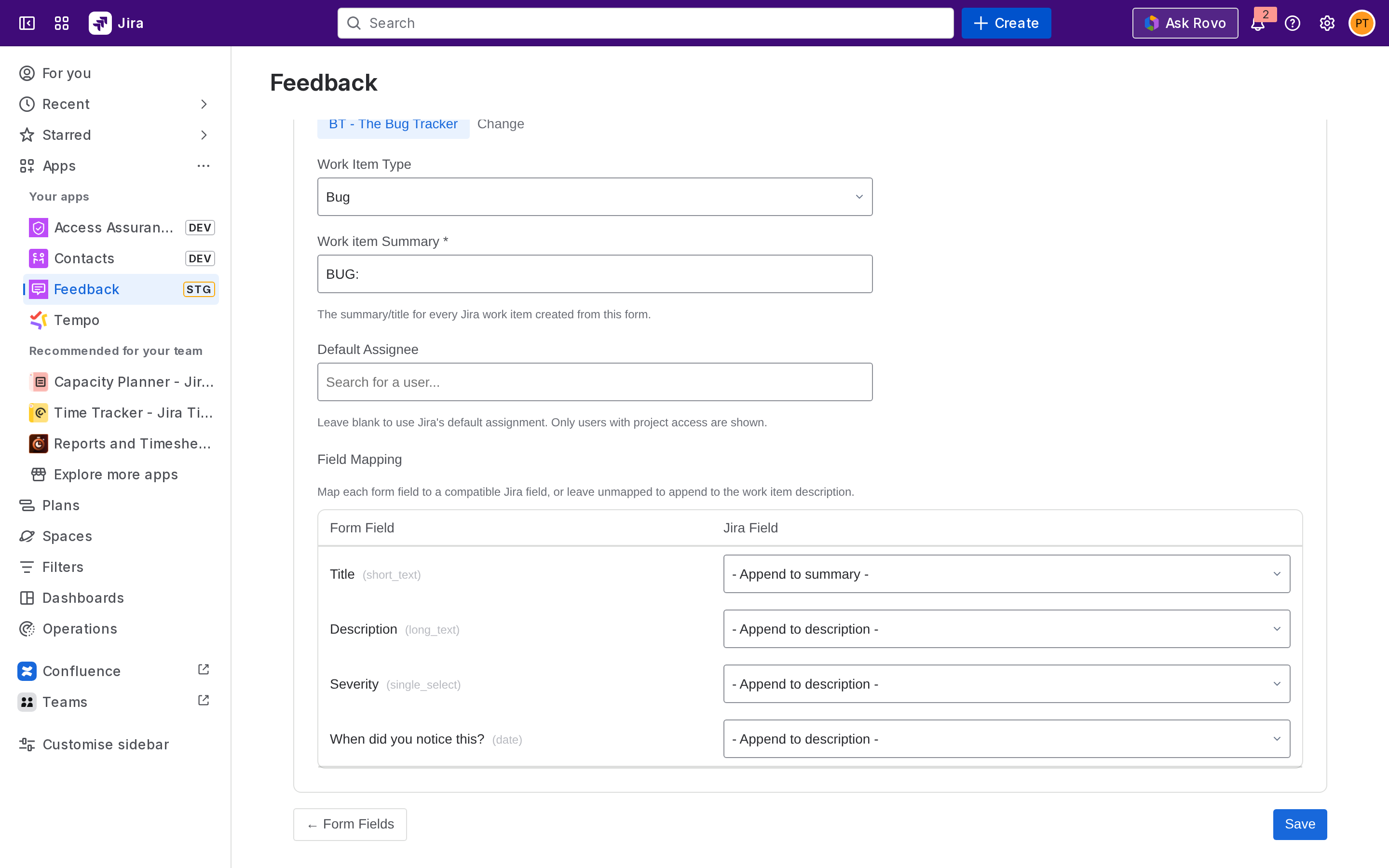This screenshot has width=1389, height=868.
Task: Expand the Starred menu chevron
Action: click(203, 135)
